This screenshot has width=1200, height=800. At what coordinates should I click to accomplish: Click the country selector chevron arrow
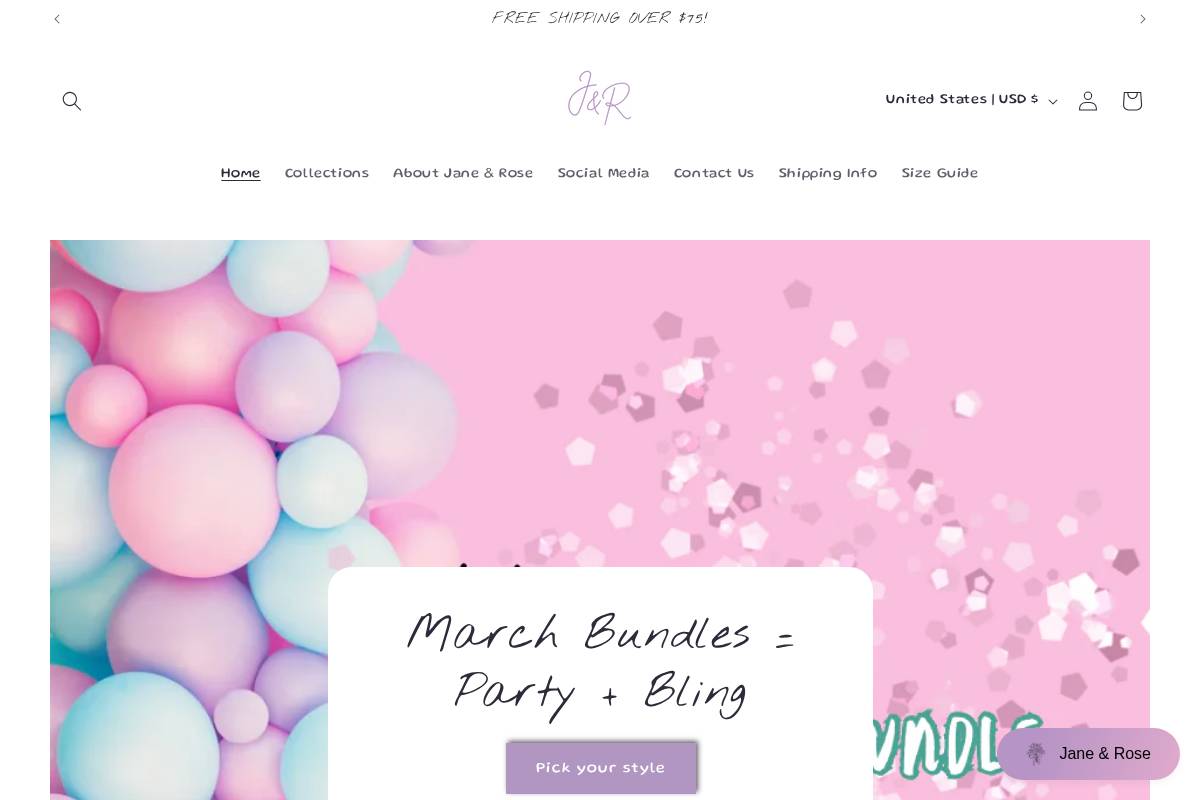pos(1053,102)
